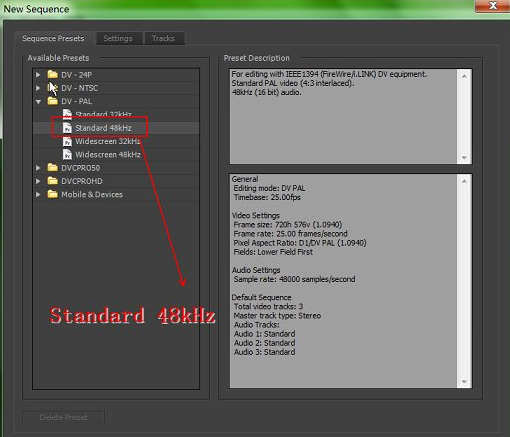
Task: Expand the DV - NTSC folder arrow
Action: click(38, 88)
